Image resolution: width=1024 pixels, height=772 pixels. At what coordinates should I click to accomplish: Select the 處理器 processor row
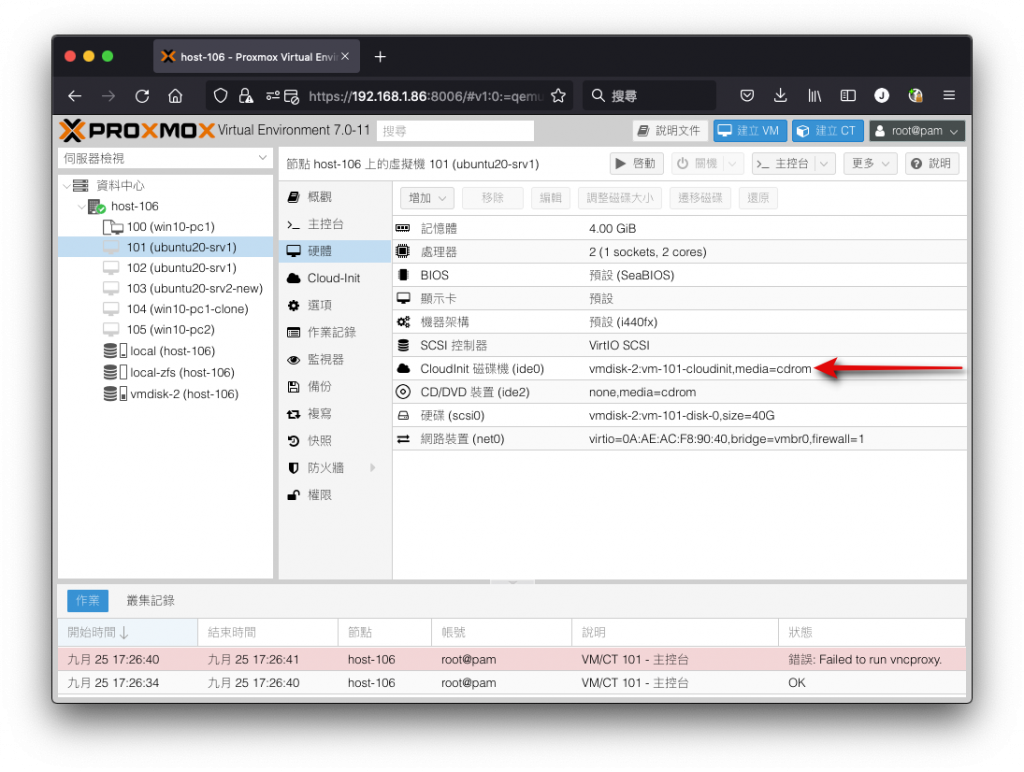pyautogui.click(x=680, y=252)
